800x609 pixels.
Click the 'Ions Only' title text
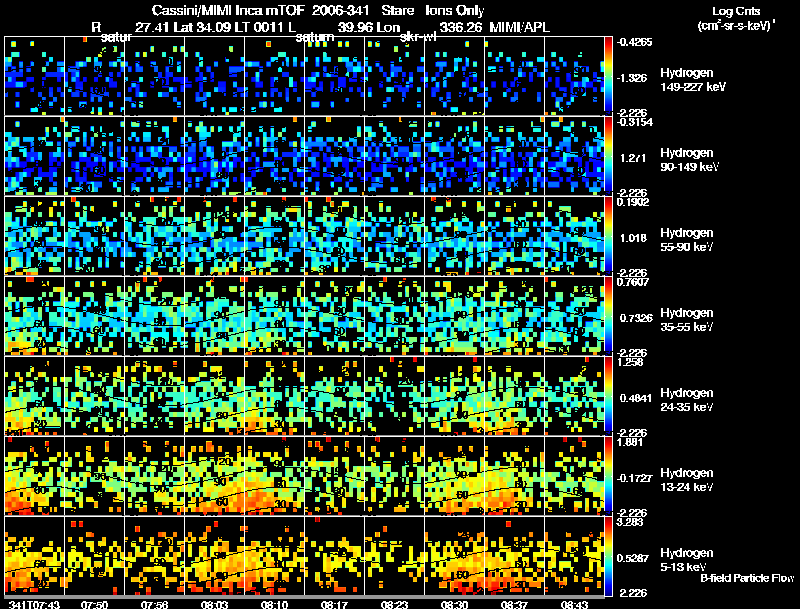point(455,11)
